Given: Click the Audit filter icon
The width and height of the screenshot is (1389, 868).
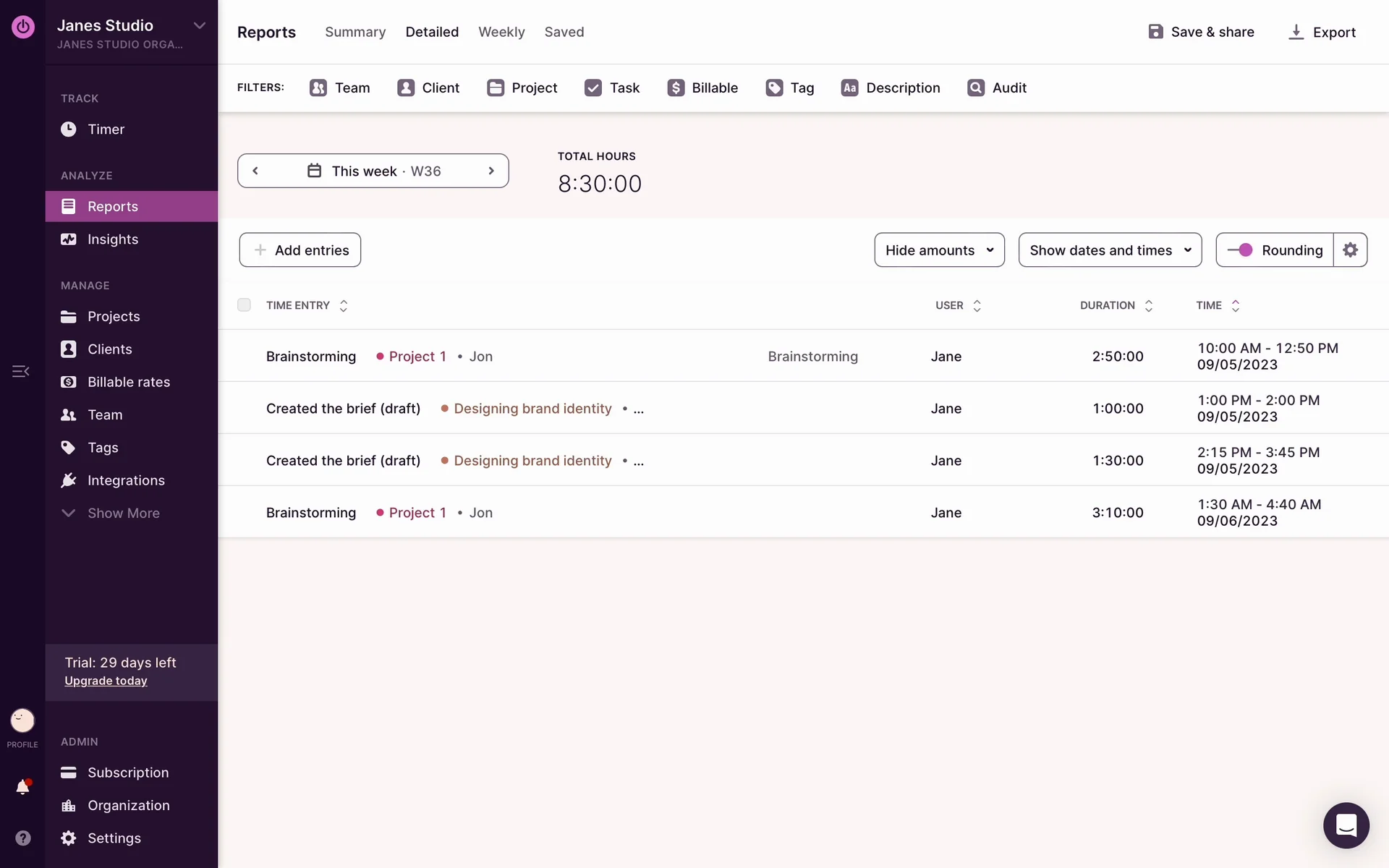Looking at the screenshot, I should pos(975,88).
